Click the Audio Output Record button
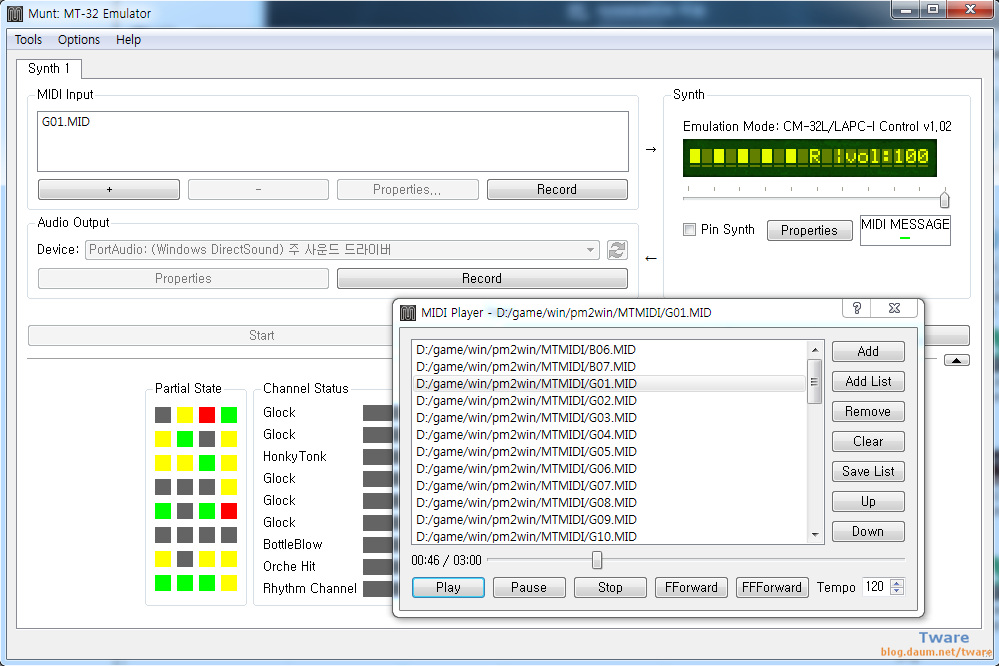This screenshot has width=999, height=666. pos(482,279)
